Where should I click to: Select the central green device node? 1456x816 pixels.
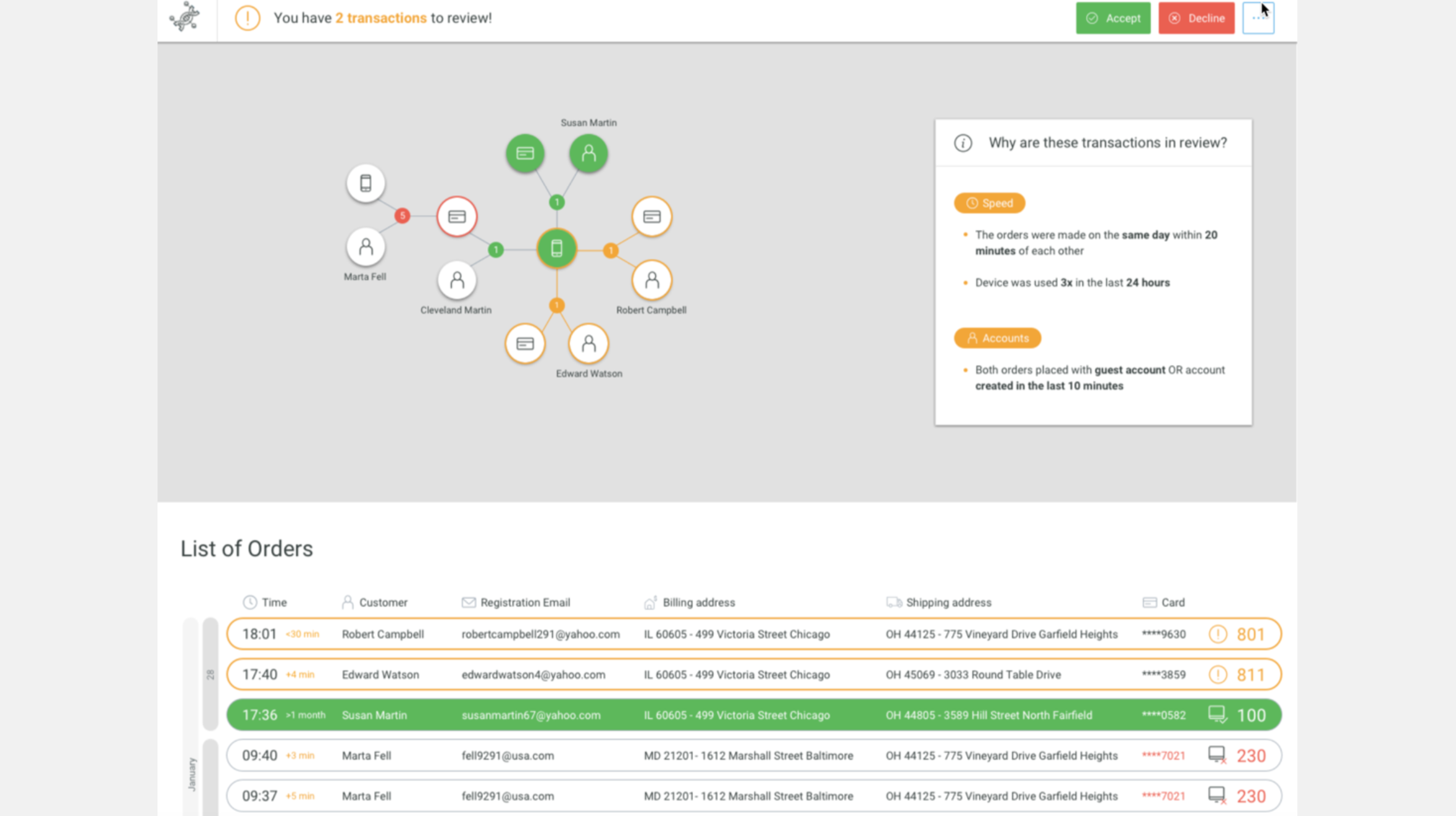click(x=556, y=248)
